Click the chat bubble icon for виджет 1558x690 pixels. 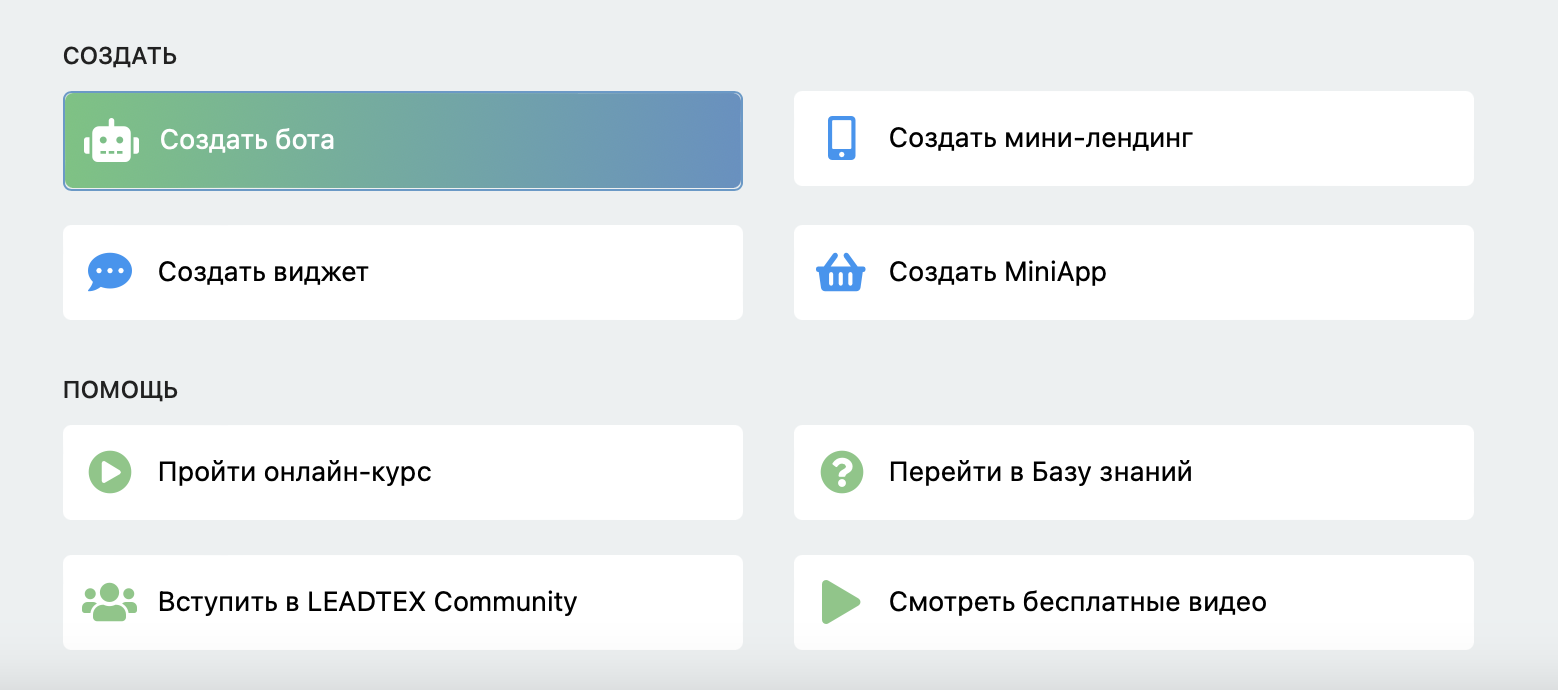pos(110,272)
